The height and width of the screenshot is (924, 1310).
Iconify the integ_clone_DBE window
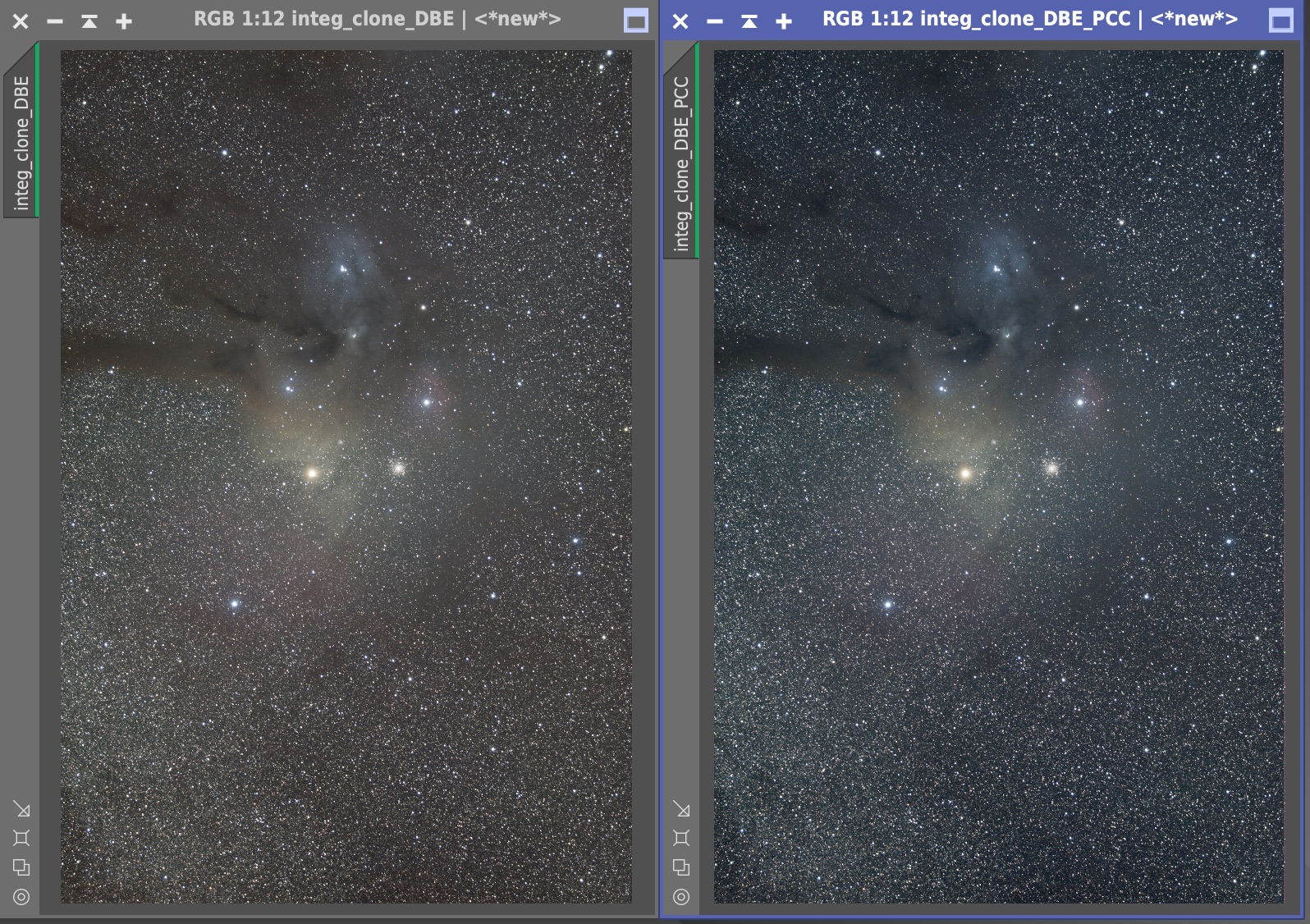pos(55,21)
